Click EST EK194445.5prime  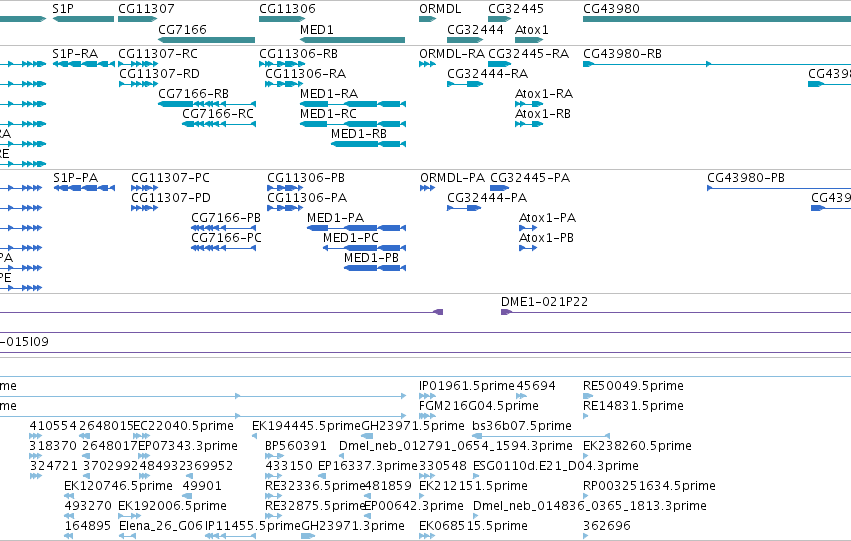(x=255, y=436)
